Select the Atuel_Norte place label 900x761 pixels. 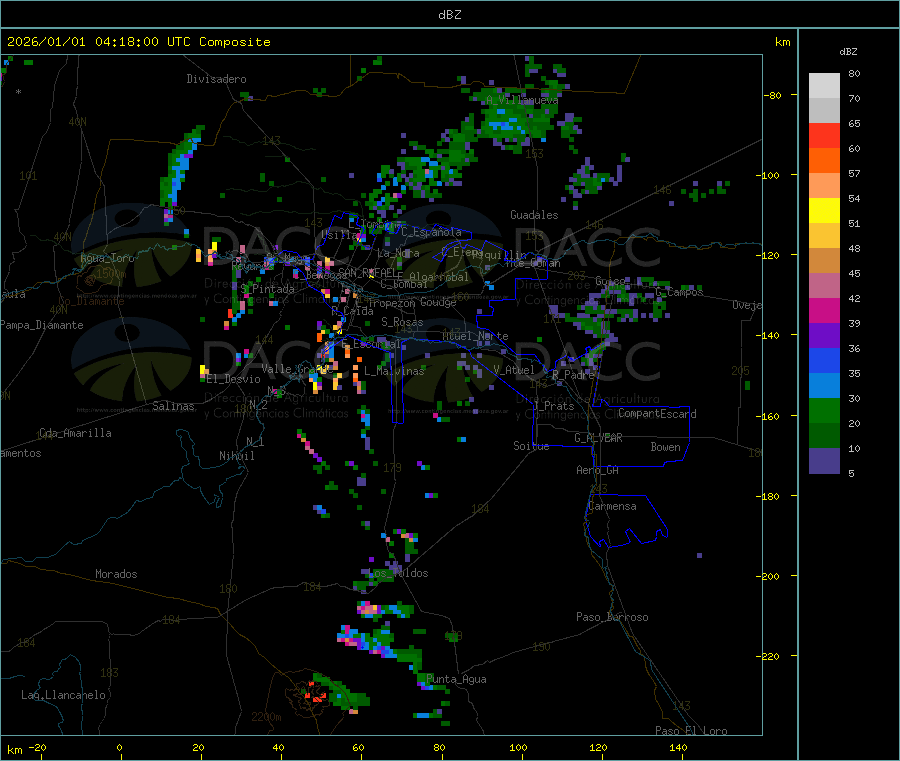(475, 336)
